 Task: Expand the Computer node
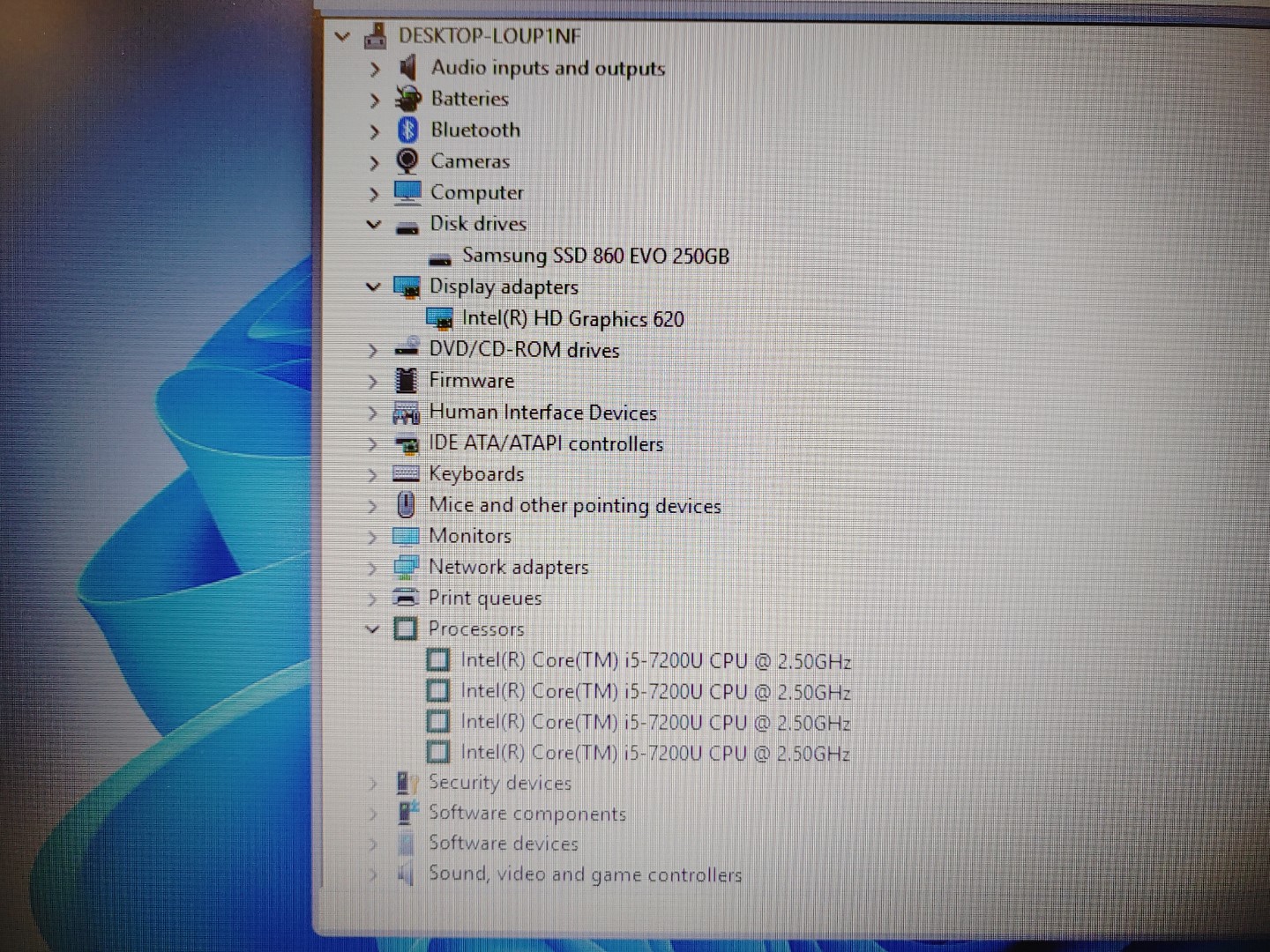375,194
